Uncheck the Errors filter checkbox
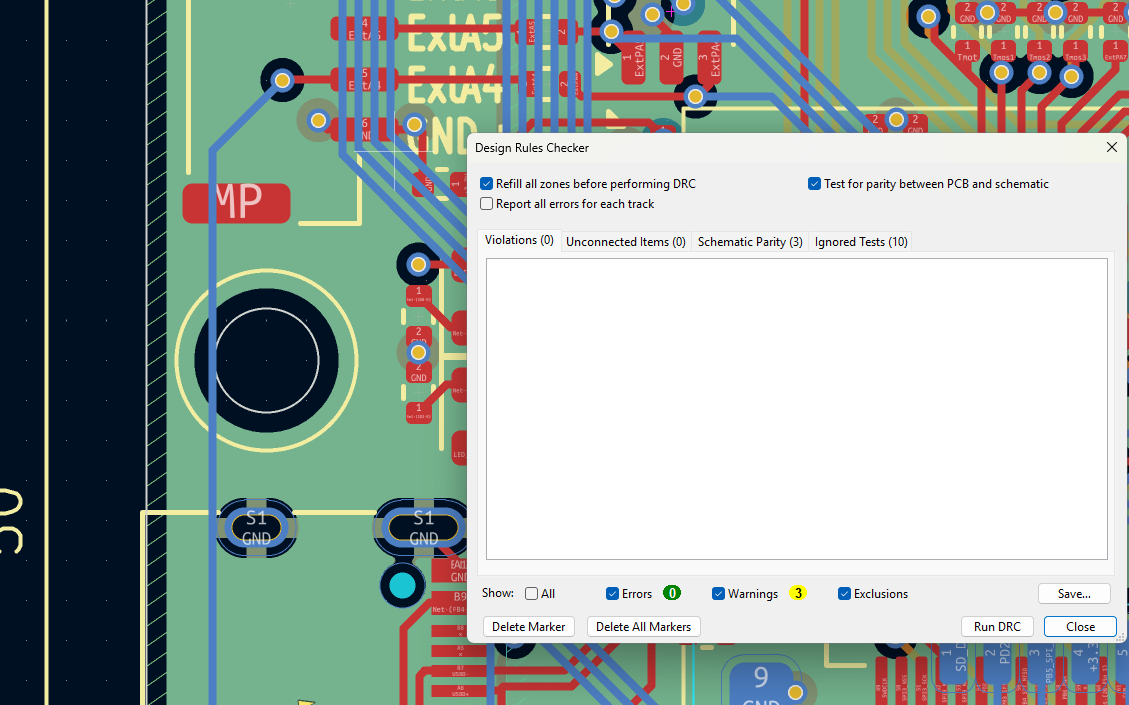 612,593
